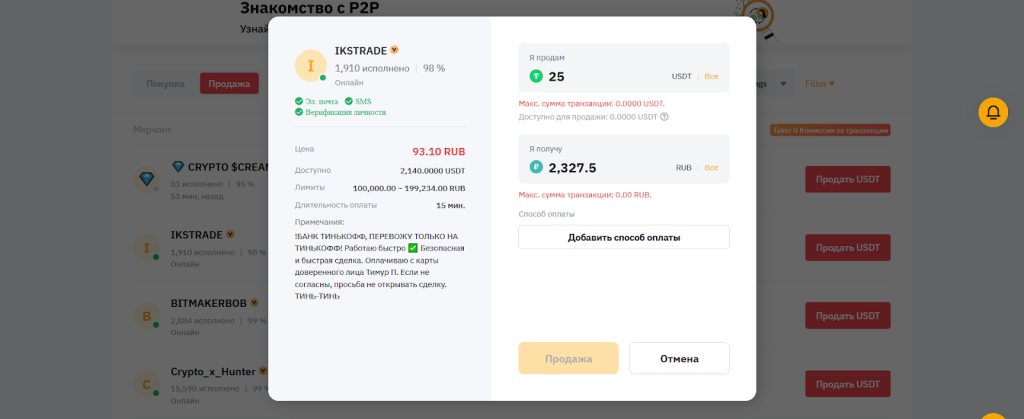
Task: Click the USDT Tether coin icon
Action: pos(536,76)
